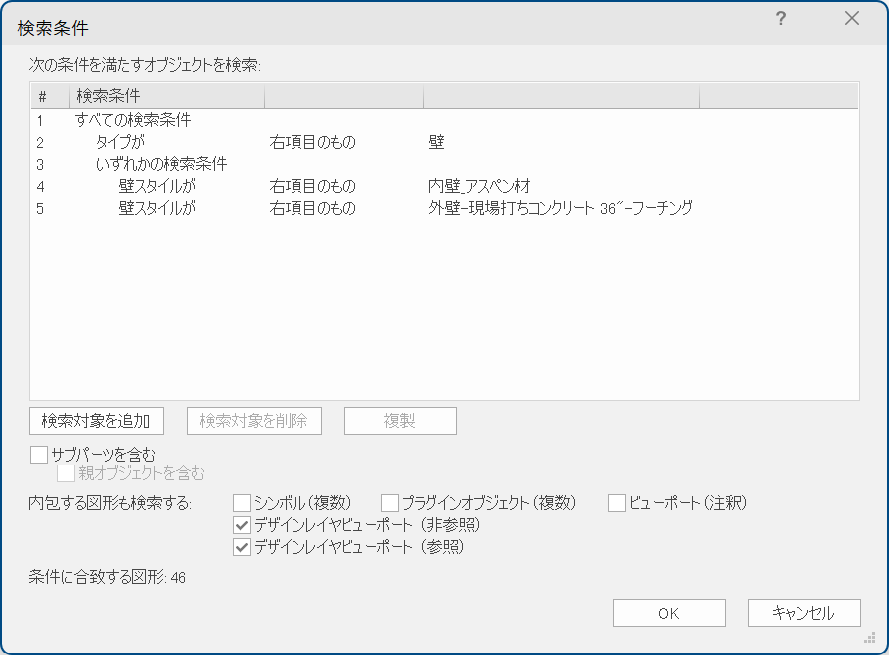Select the 内壁_アスペン材 wall style row
This screenshot has height=655, width=889.
tap(478, 186)
